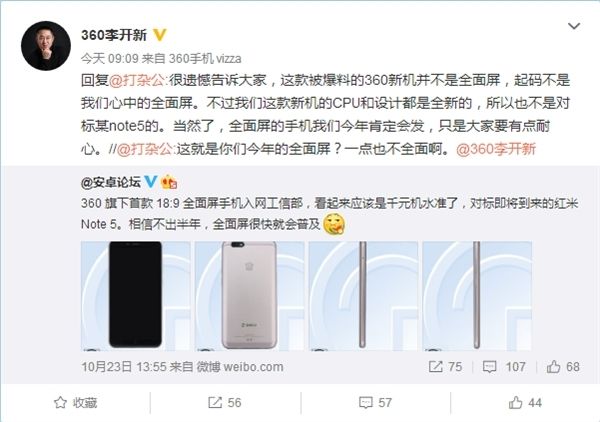Click the blue verified badge beside 安卓论坛

[x=151, y=182]
